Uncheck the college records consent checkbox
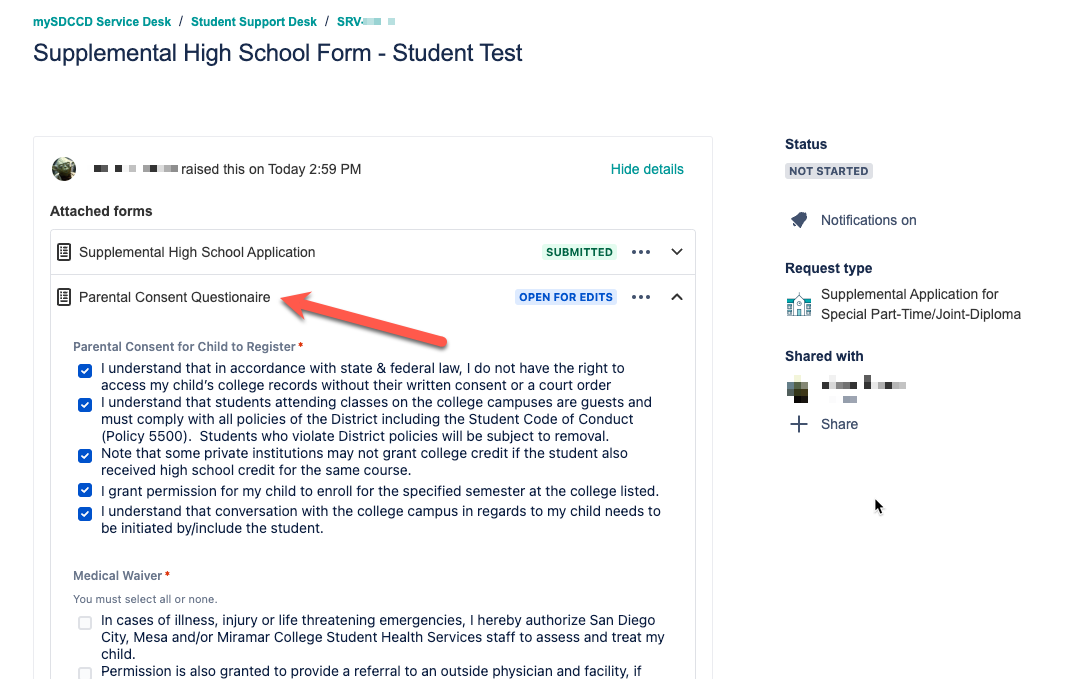Image resolution: width=1065 pixels, height=679 pixels. coord(85,371)
